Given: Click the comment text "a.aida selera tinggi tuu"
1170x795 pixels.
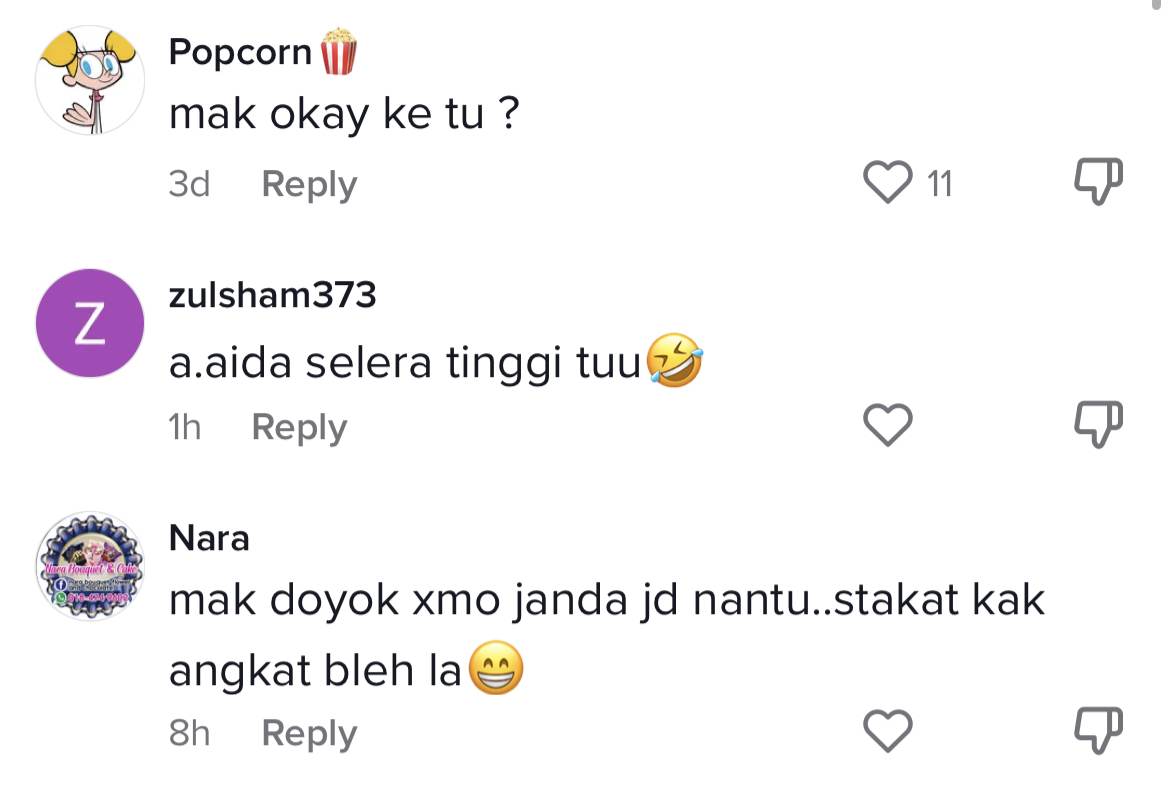Looking at the screenshot, I should pos(405,363).
